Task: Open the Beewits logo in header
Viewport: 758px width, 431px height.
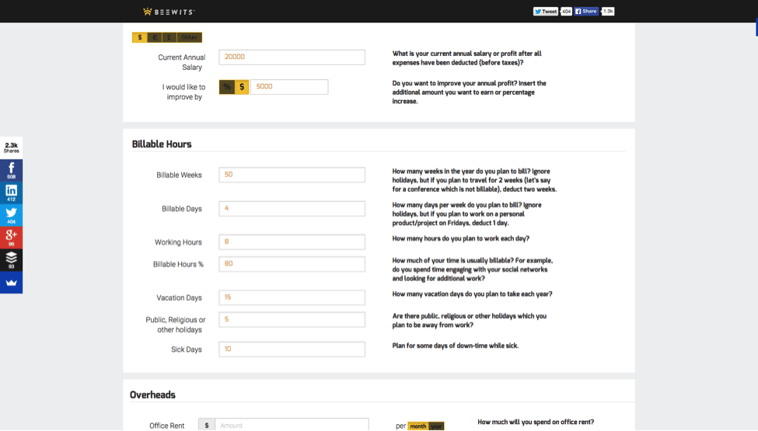Action: click(x=169, y=12)
